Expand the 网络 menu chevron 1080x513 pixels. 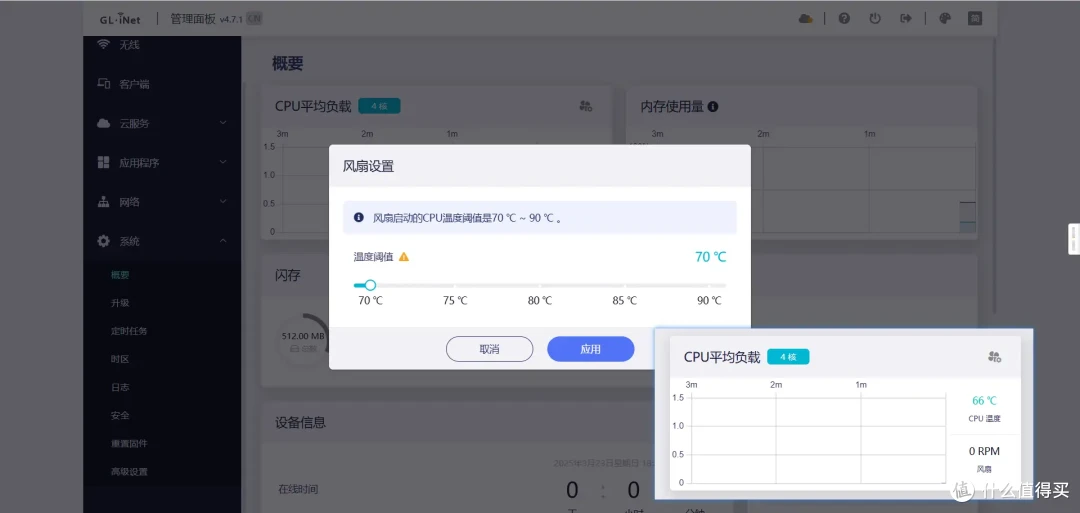(x=222, y=202)
